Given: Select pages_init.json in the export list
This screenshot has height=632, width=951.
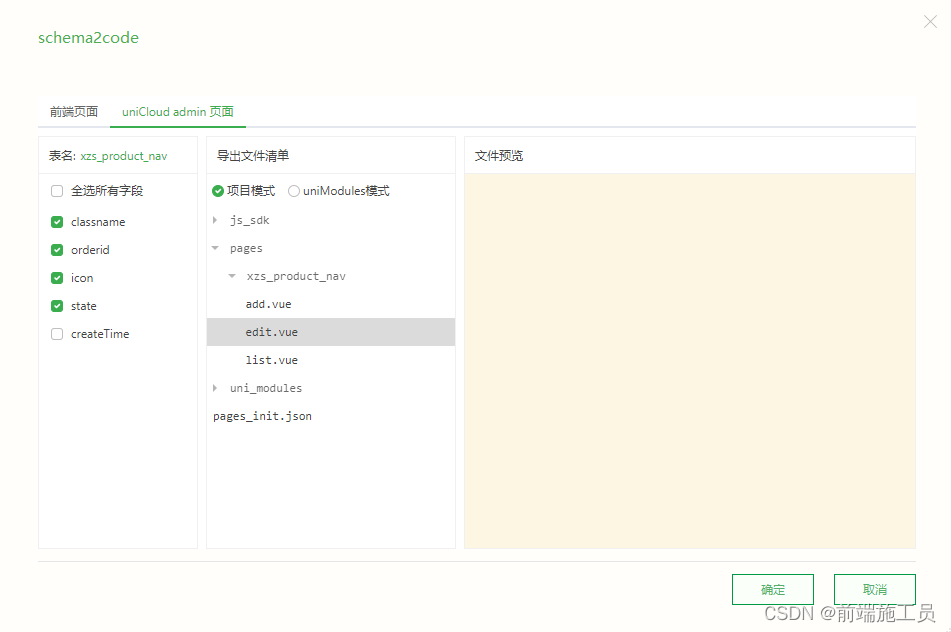Looking at the screenshot, I should pos(262,416).
